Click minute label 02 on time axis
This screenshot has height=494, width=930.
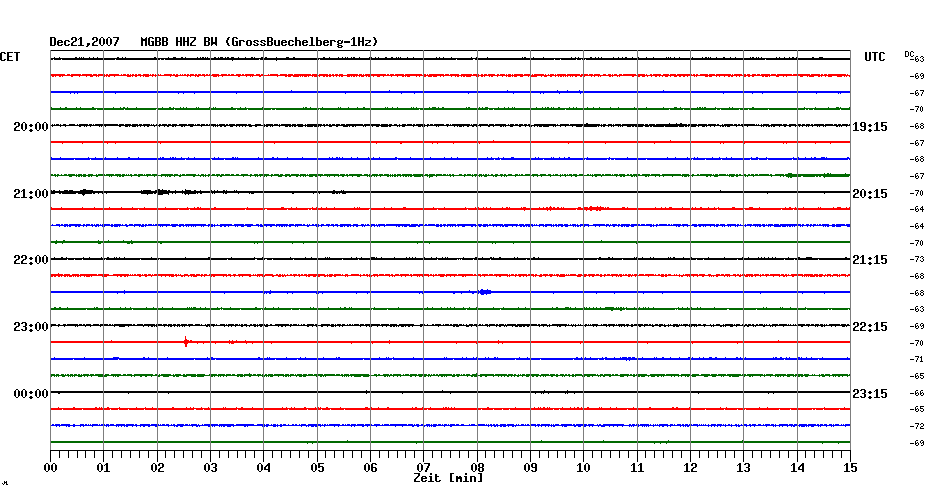pyautogui.click(x=157, y=468)
